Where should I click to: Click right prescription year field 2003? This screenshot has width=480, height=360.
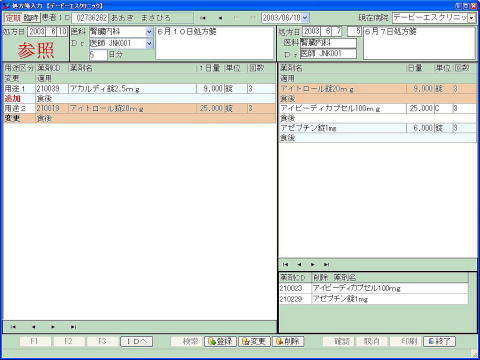click(x=312, y=32)
